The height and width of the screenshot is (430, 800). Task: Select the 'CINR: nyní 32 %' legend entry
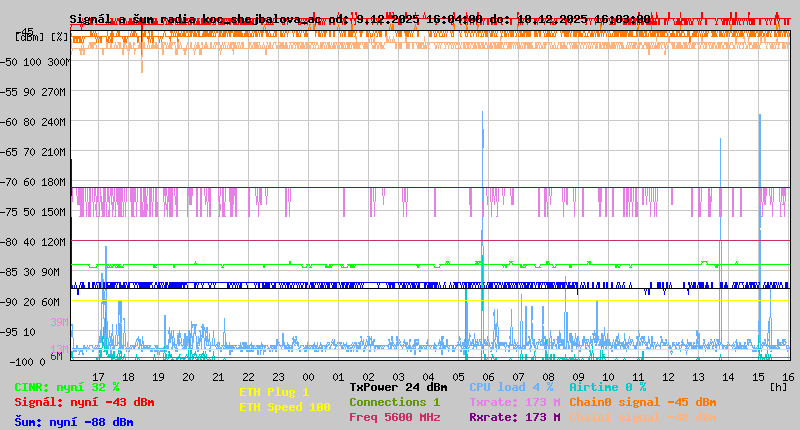pyautogui.click(x=67, y=387)
